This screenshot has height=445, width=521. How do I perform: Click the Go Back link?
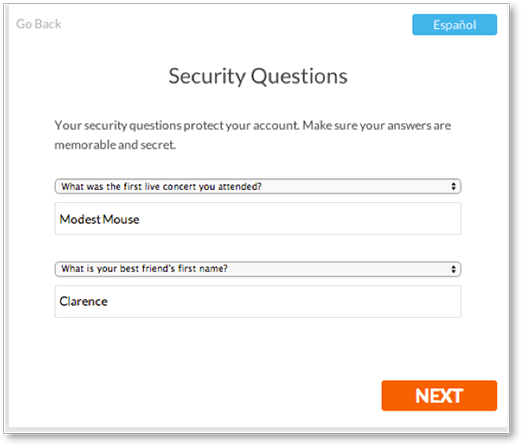39,24
